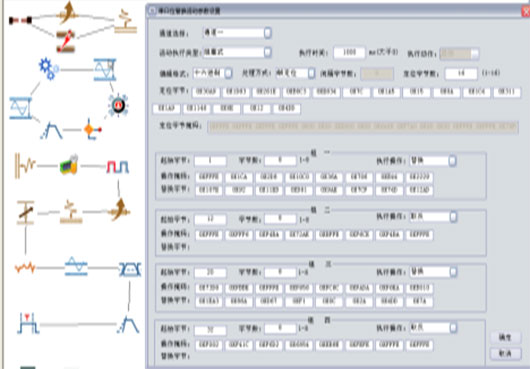This screenshot has height=369, width=530.
Task: Click the greyed-out interval byte count field
Action: coord(377,74)
